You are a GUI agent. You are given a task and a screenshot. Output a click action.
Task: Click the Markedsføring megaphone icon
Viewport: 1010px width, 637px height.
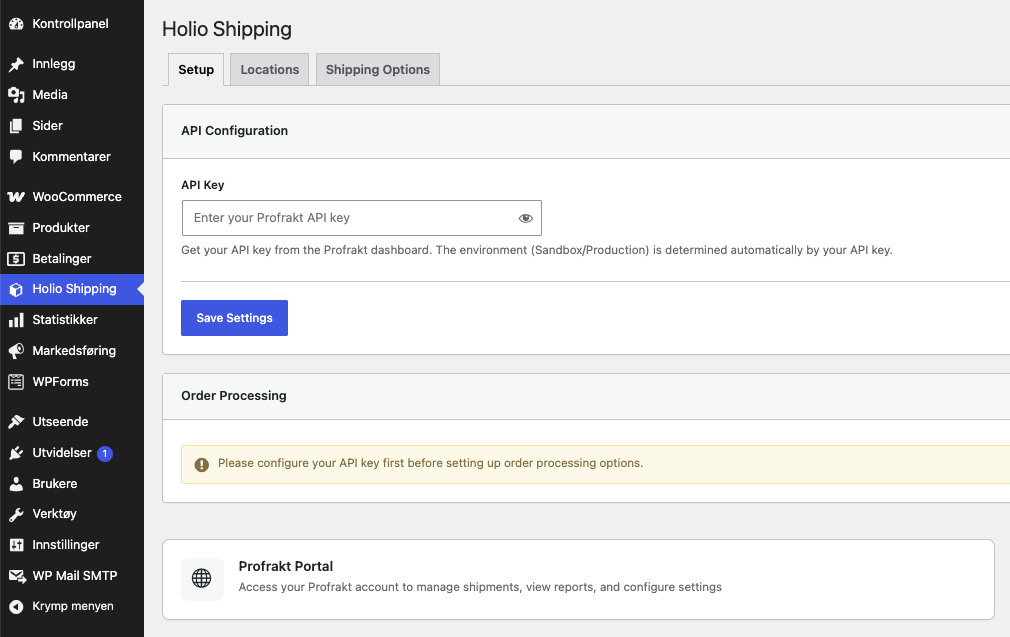pyautogui.click(x=16, y=350)
